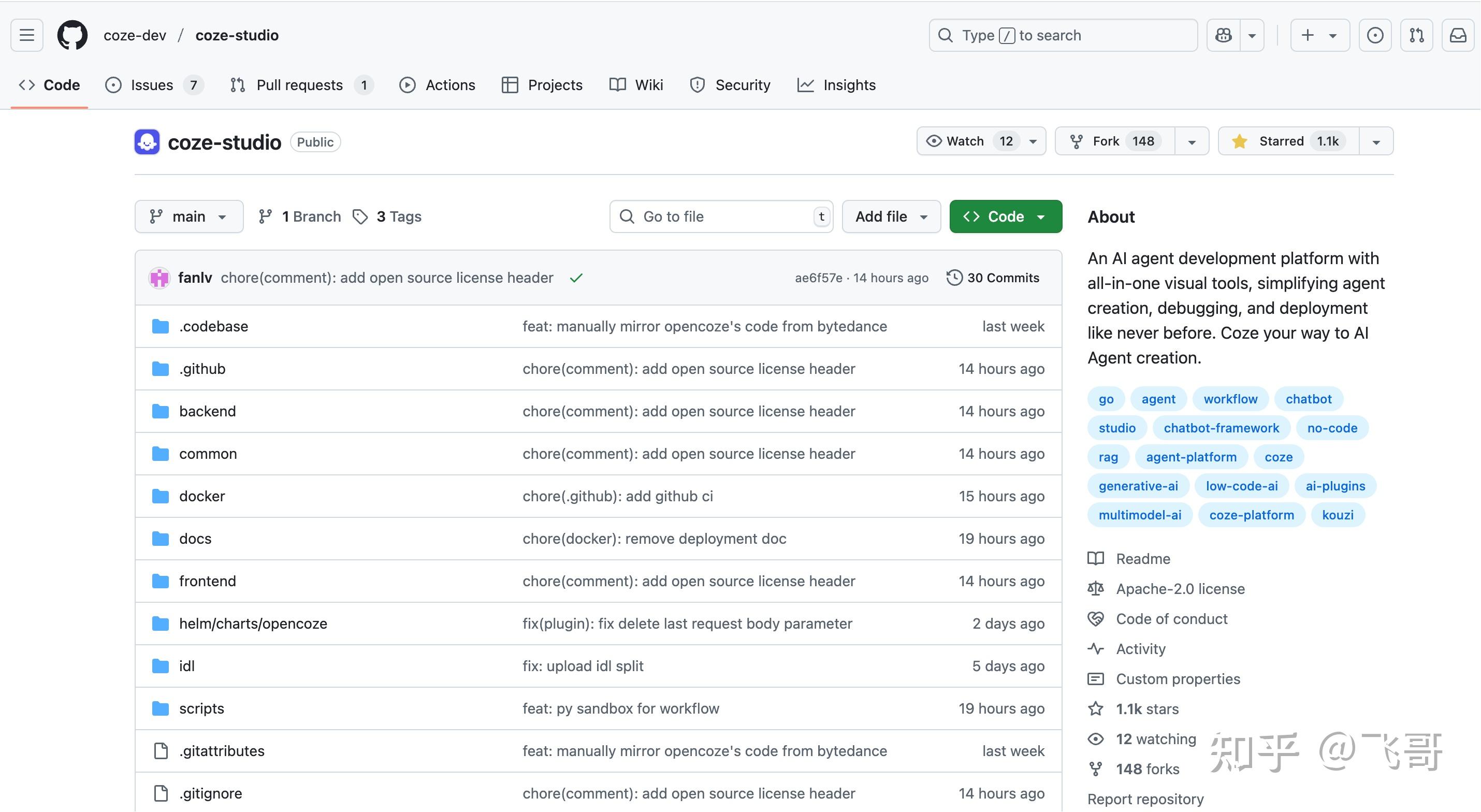
Task: Open the star lists dropdown arrow
Action: [x=1376, y=142]
